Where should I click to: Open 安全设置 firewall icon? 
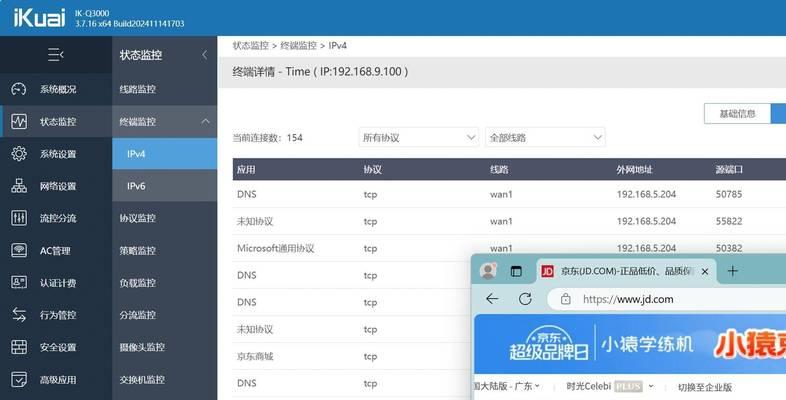point(19,347)
